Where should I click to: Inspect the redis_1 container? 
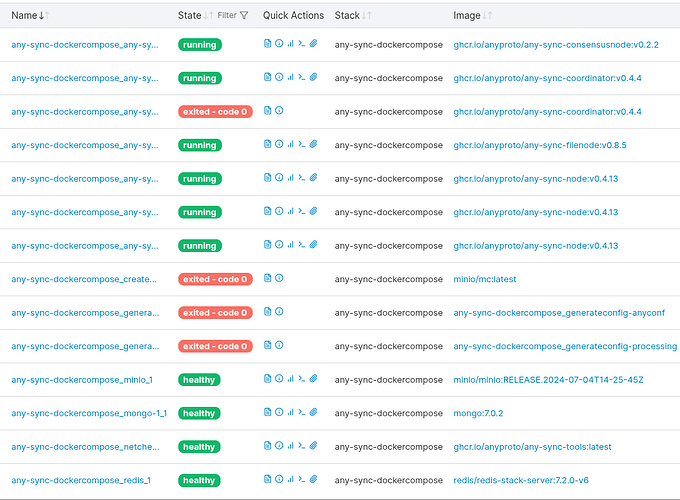click(x=279, y=479)
